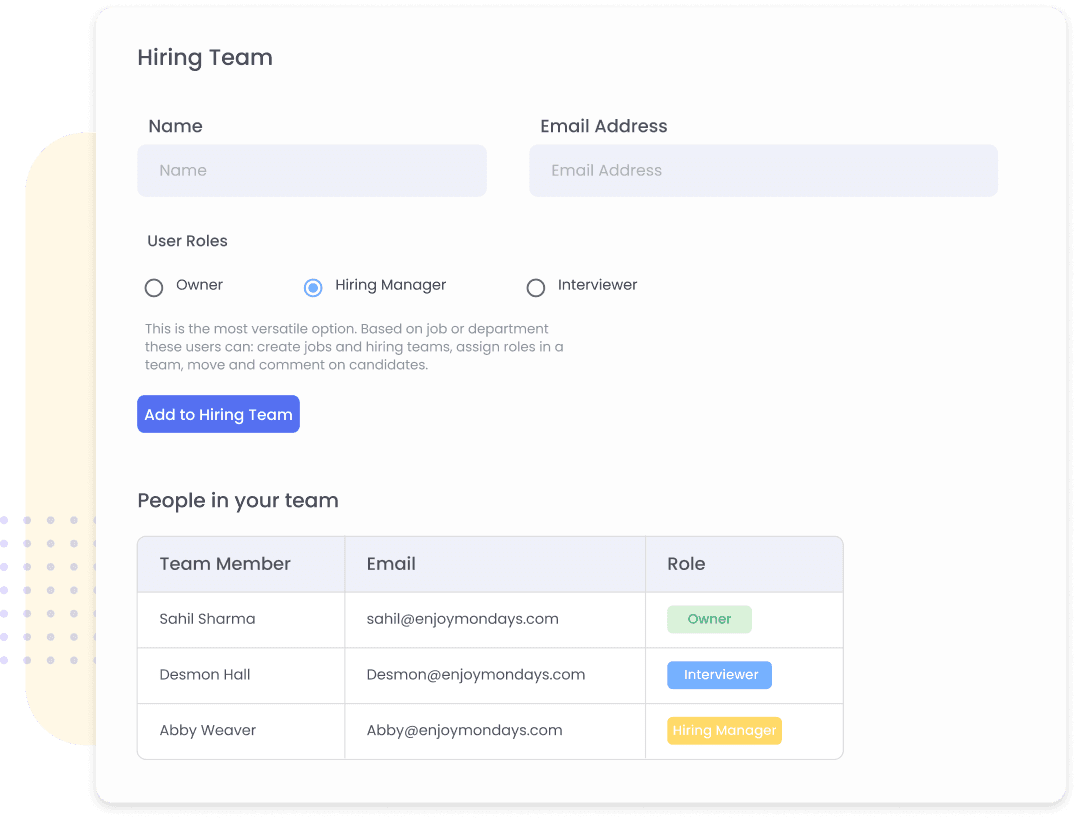Click the Email Address label above the field

pyautogui.click(x=604, y=126)
